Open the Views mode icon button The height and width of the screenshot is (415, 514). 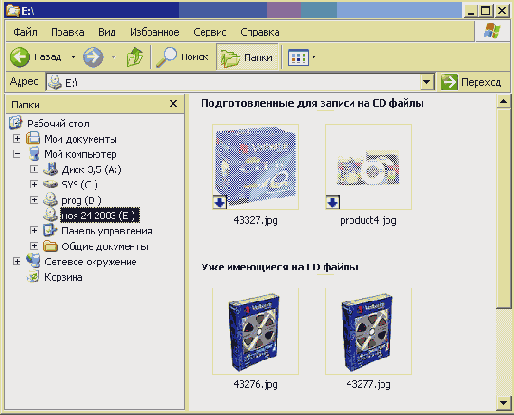[x=298, y=58]
